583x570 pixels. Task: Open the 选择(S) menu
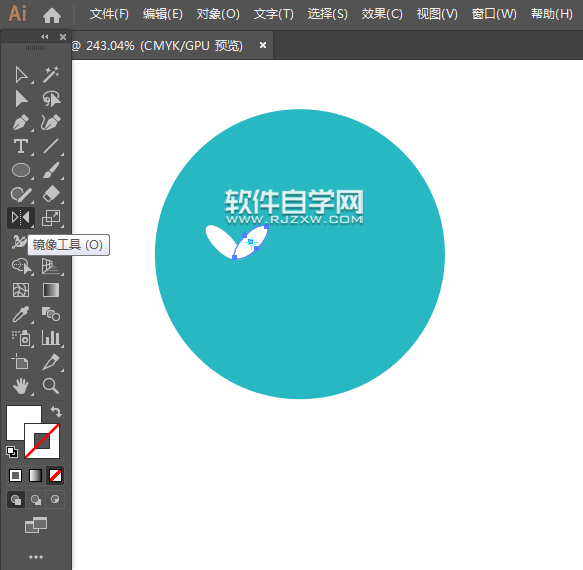click(x=328, y=14)
